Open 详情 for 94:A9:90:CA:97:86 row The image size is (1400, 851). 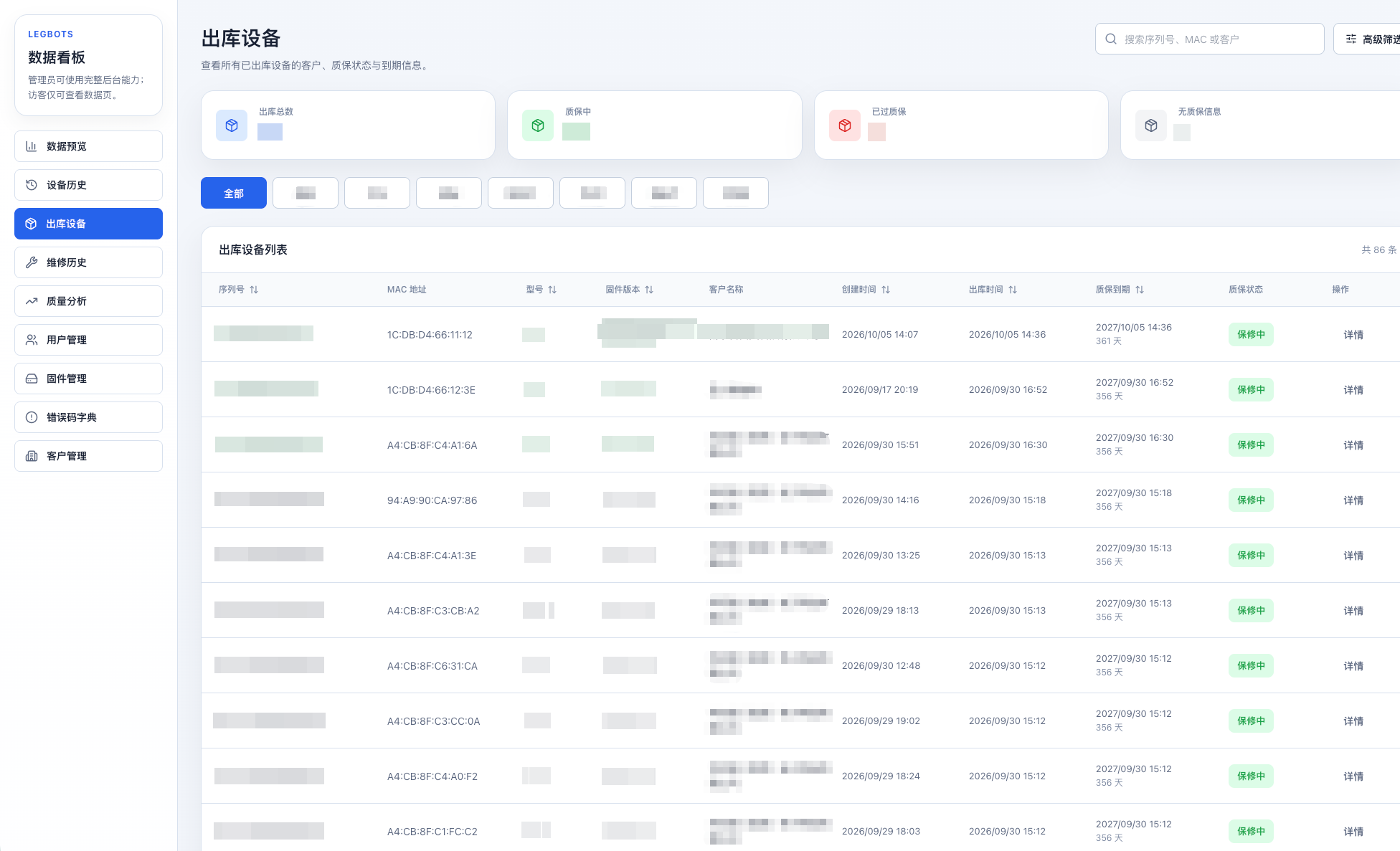tap(1353, 500)
